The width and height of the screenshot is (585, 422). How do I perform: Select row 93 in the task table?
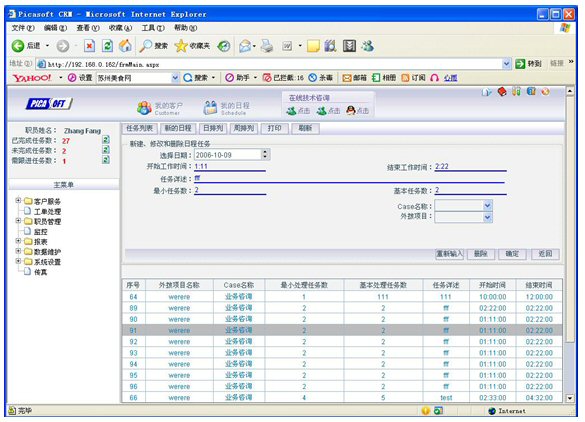342,353
